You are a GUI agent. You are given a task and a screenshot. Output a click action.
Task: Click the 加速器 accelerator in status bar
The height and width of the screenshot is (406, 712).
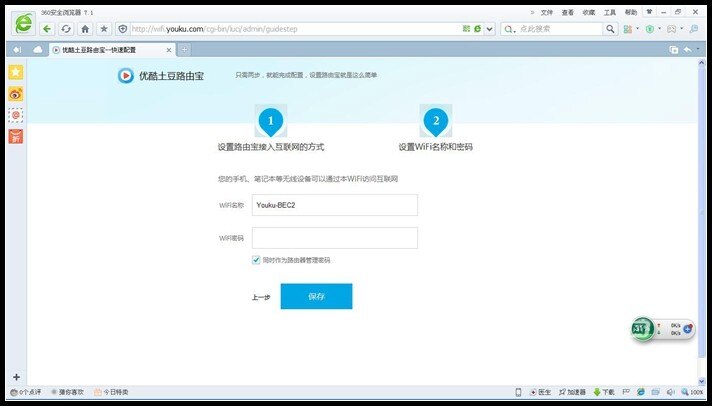[571, 392]
